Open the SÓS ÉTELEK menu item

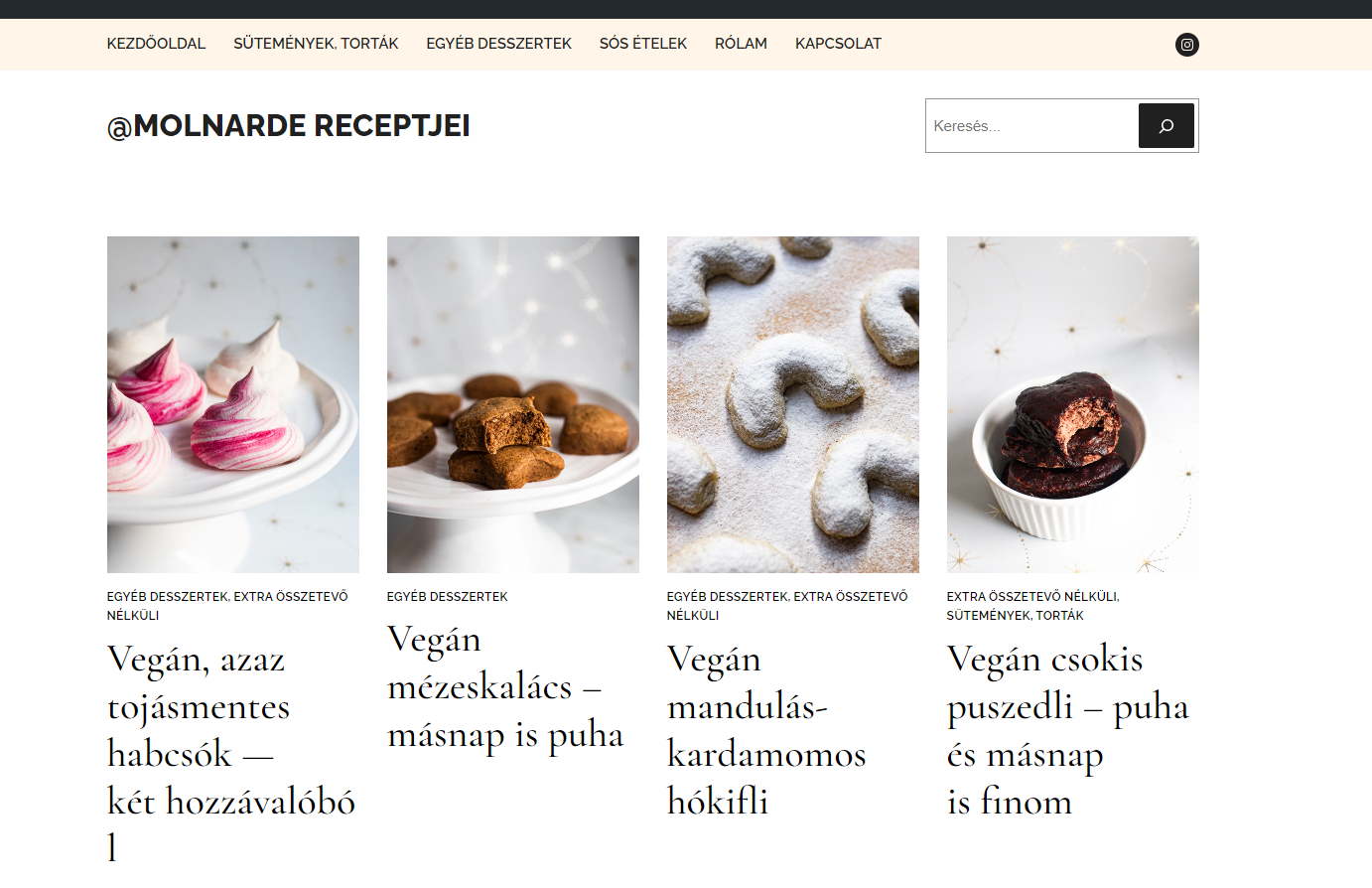643,44
